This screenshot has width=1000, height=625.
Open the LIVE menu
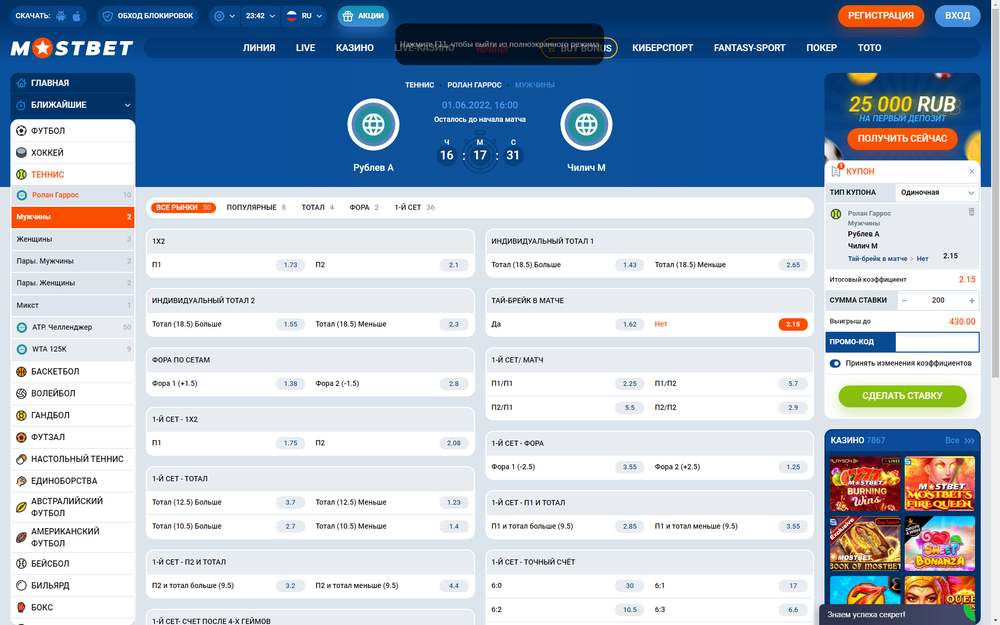[305, 48]
